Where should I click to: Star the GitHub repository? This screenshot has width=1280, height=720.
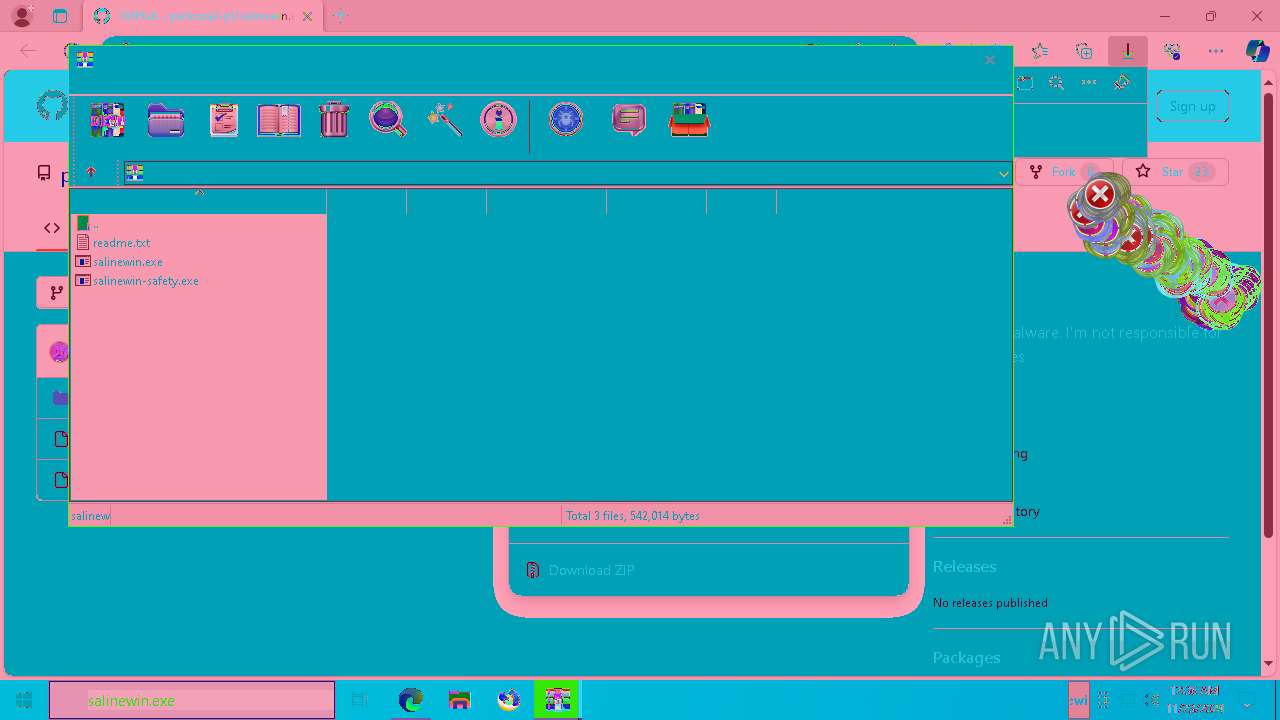pyautogui.click(x=1174, y=172)
